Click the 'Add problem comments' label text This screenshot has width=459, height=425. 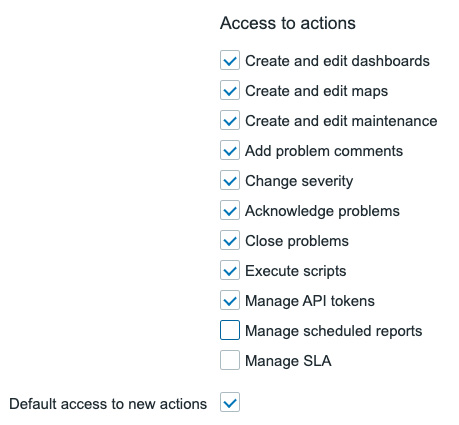click(324, 151)
